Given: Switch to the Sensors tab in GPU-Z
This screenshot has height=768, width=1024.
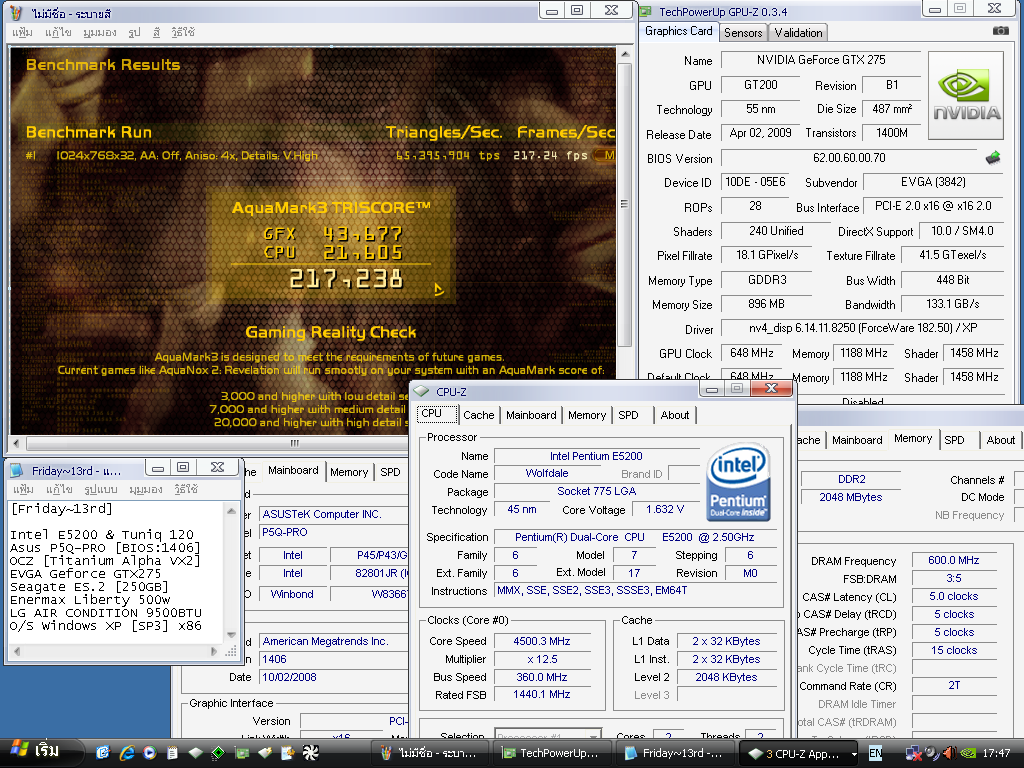Looking at the screenshot, I should click(743, 33).
